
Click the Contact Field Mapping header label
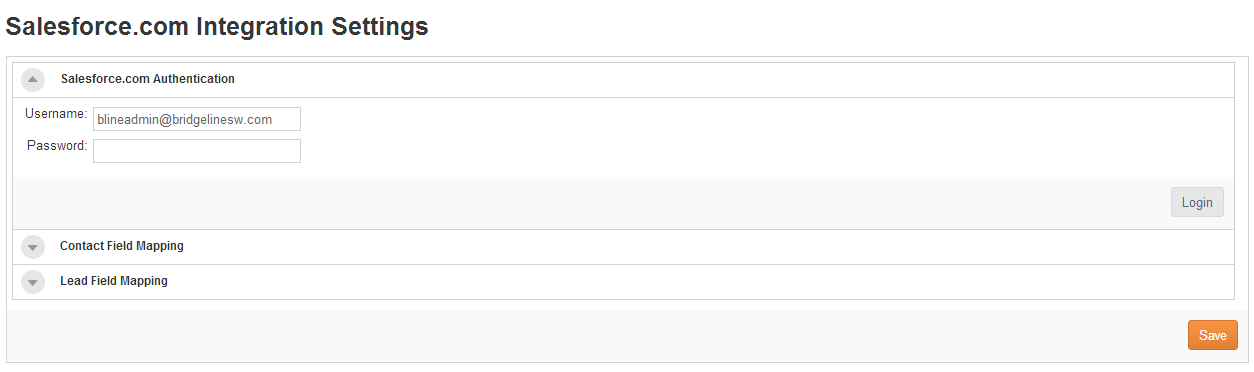(122, 245)
